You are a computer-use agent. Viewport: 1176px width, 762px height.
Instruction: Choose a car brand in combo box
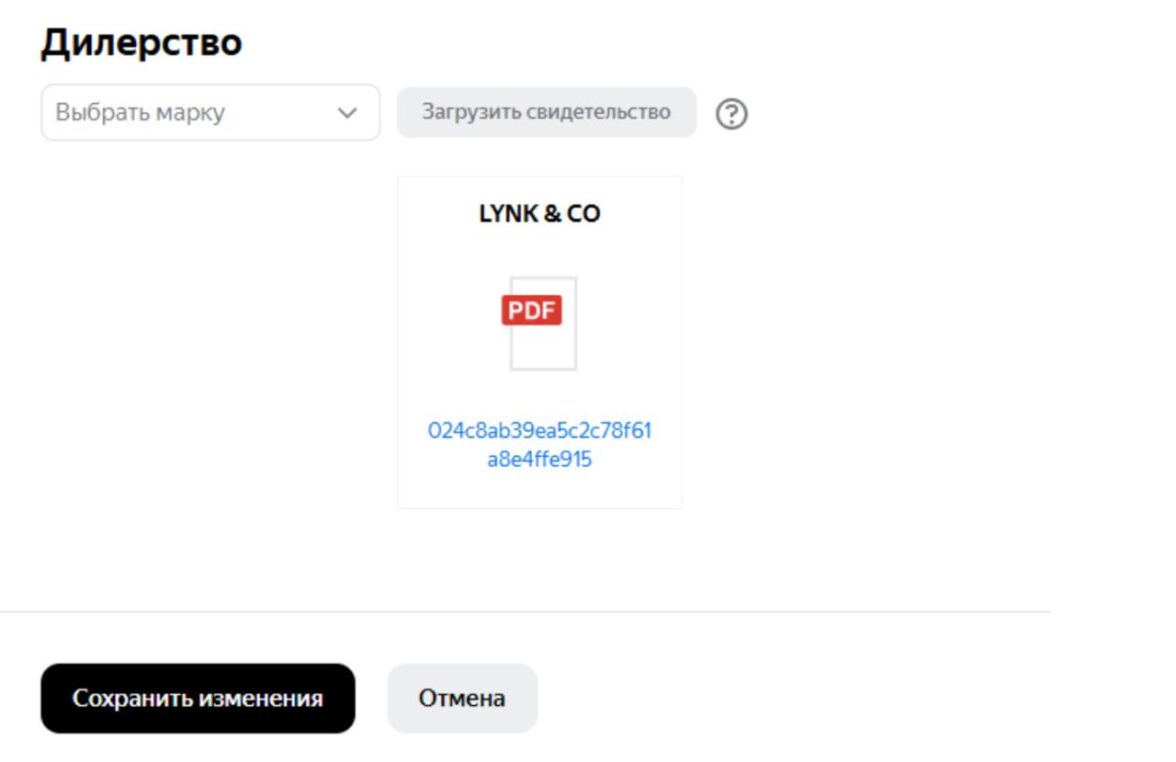[210, 112]
